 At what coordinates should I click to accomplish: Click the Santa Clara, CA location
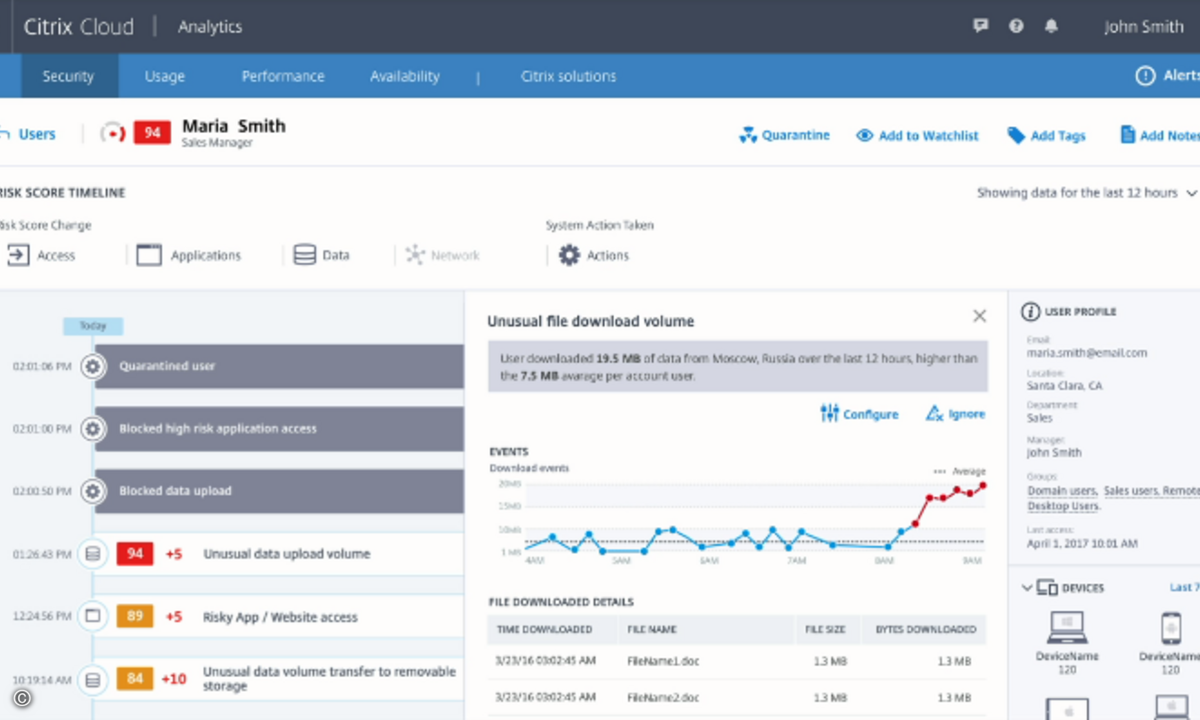click(x=1064, y=385)
